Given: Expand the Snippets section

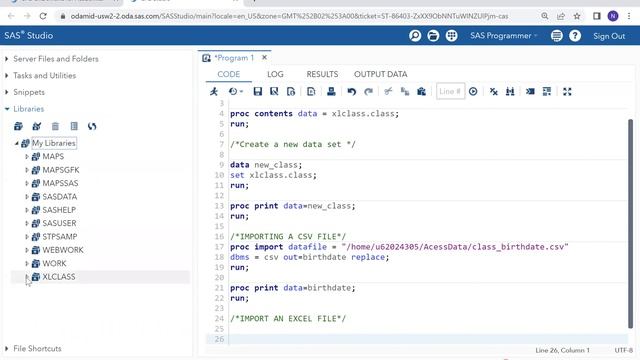Looking at the screenshot, I should (x=7, y=92).
